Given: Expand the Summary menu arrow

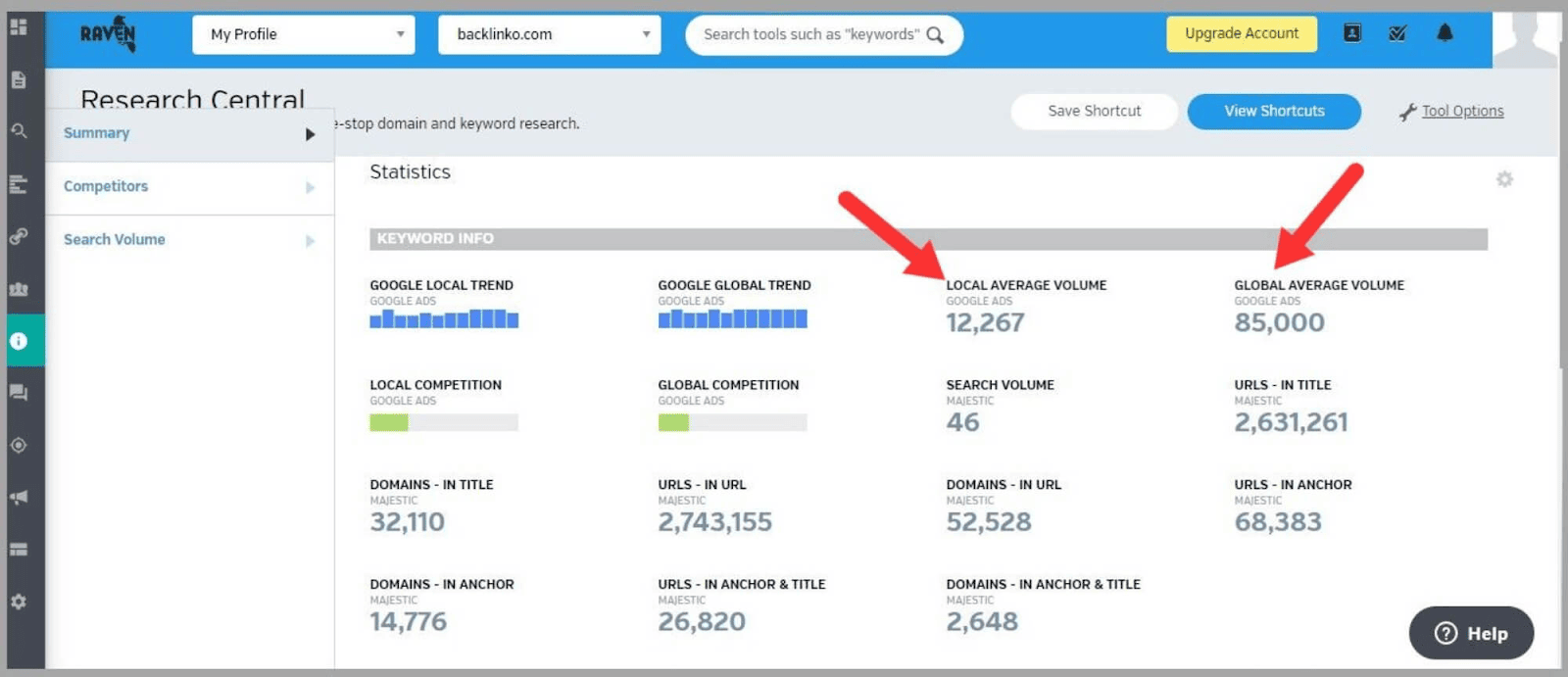Looking at the screenshot, I should (x=310, y=134).
